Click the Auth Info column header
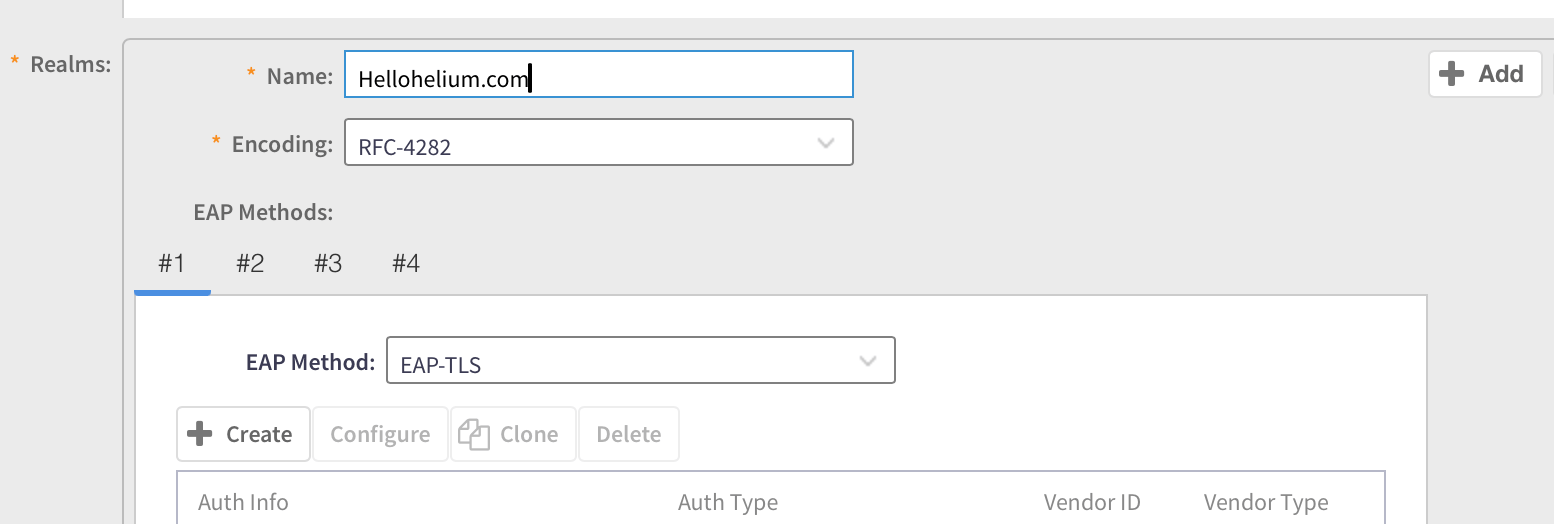The image size is (1554, 524). 243,502
